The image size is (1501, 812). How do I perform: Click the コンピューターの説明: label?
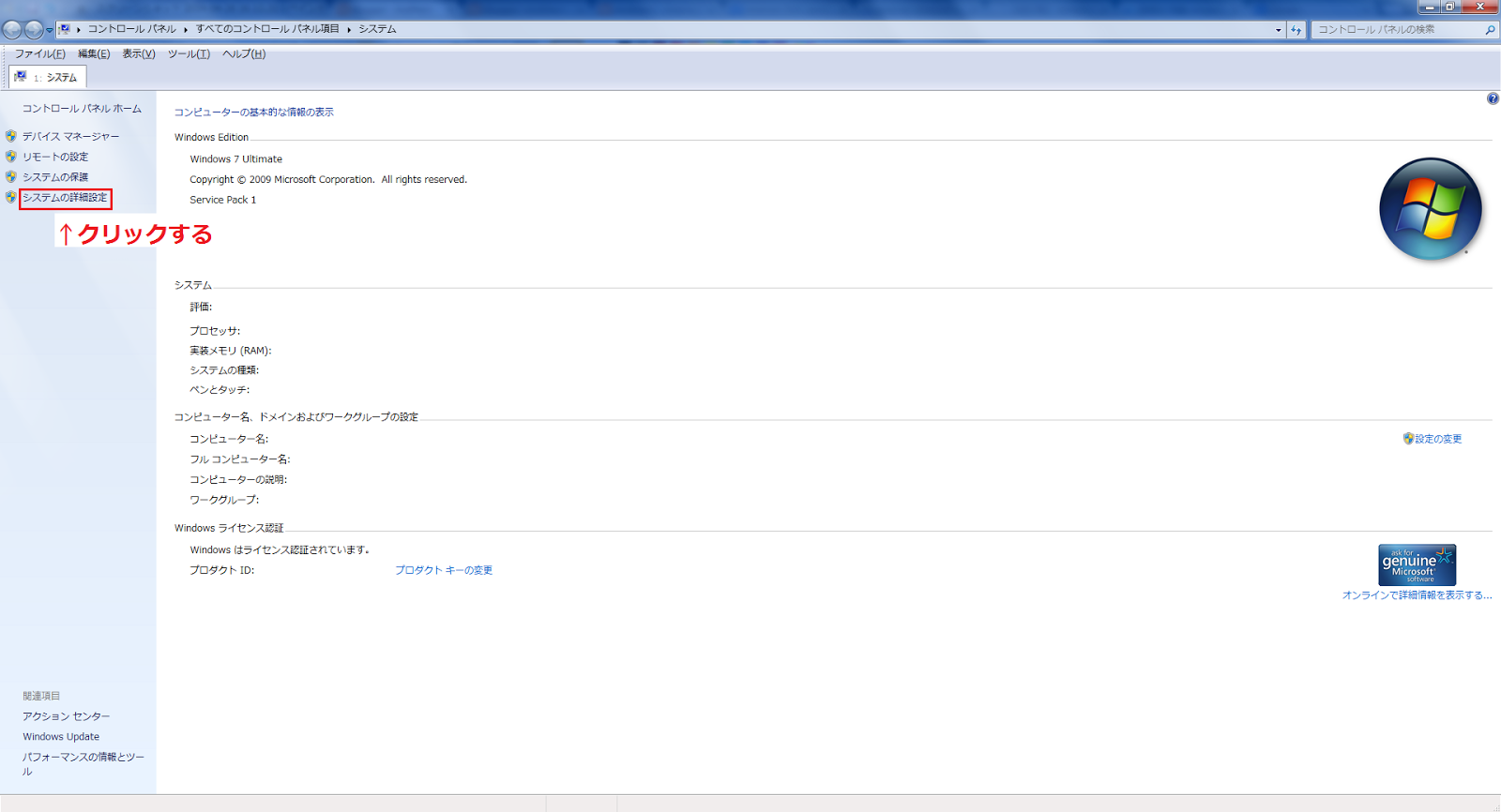[238, 480]
